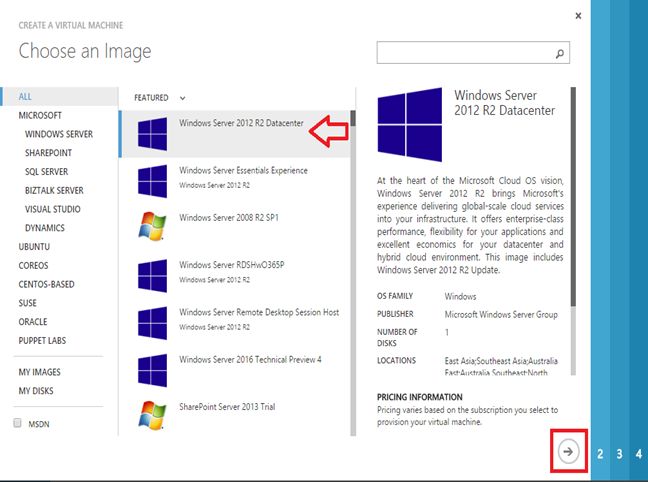Select the BIZTALK SERVER subcategory
This screenshot has width=648, height=482.
tap(54, 191)
